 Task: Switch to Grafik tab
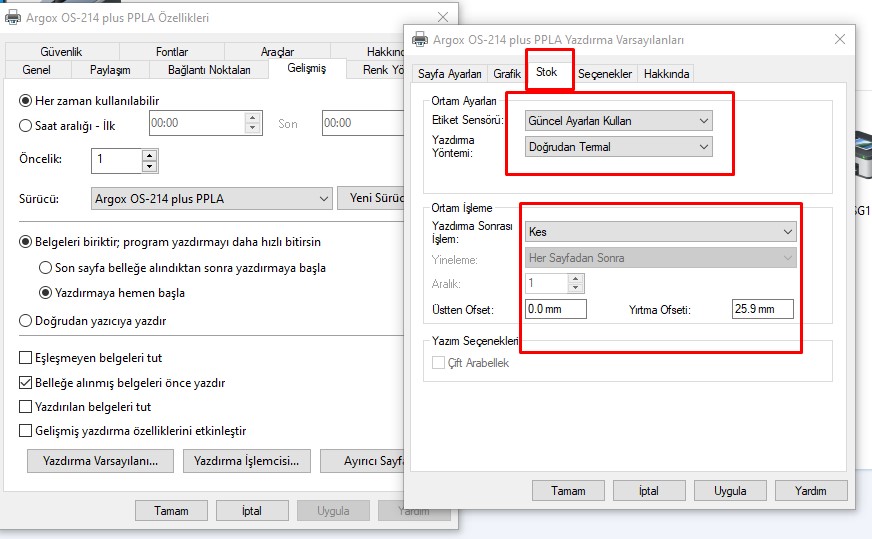point(507,73)
